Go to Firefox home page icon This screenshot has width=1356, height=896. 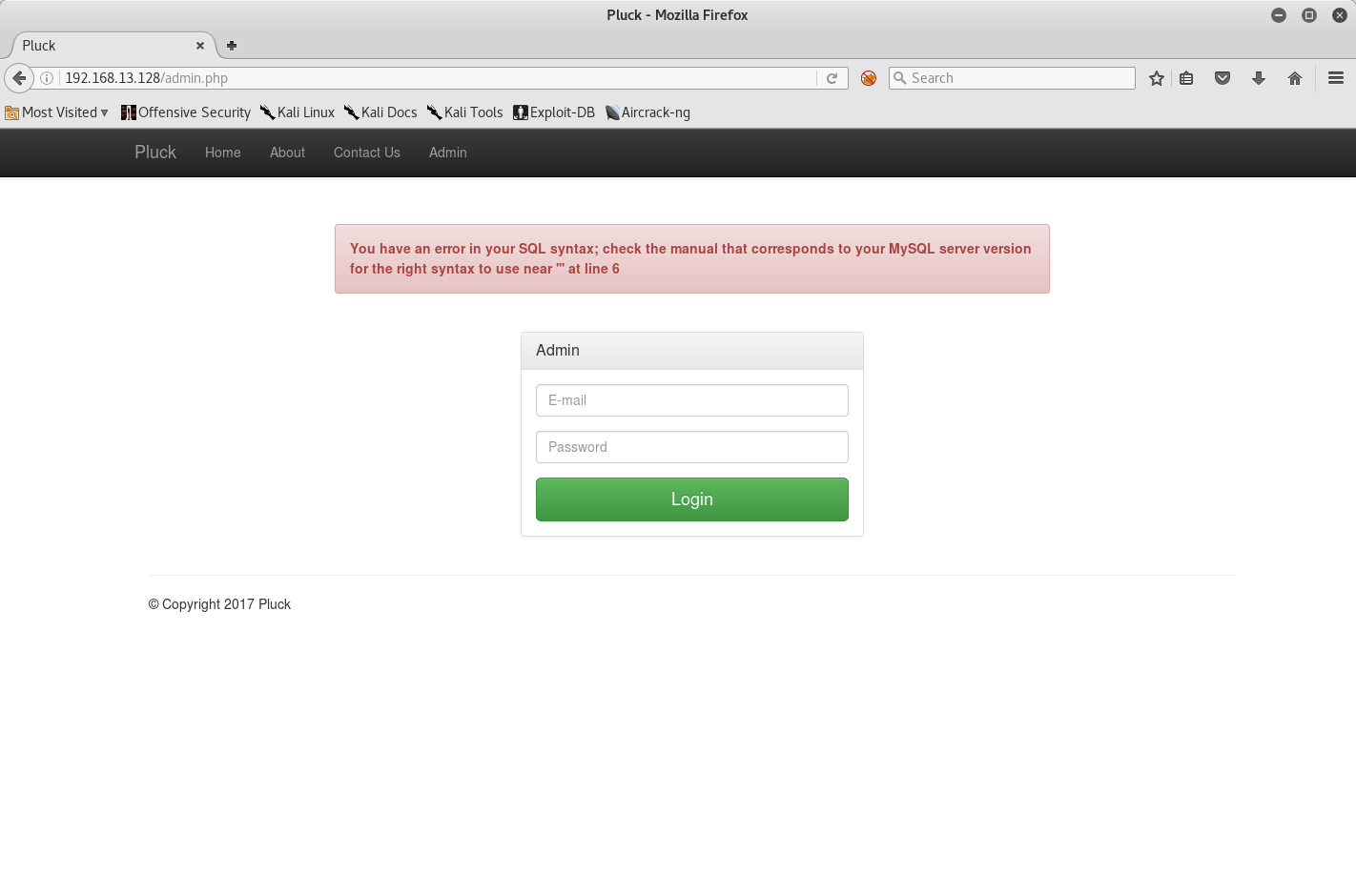coord(1295,78)
